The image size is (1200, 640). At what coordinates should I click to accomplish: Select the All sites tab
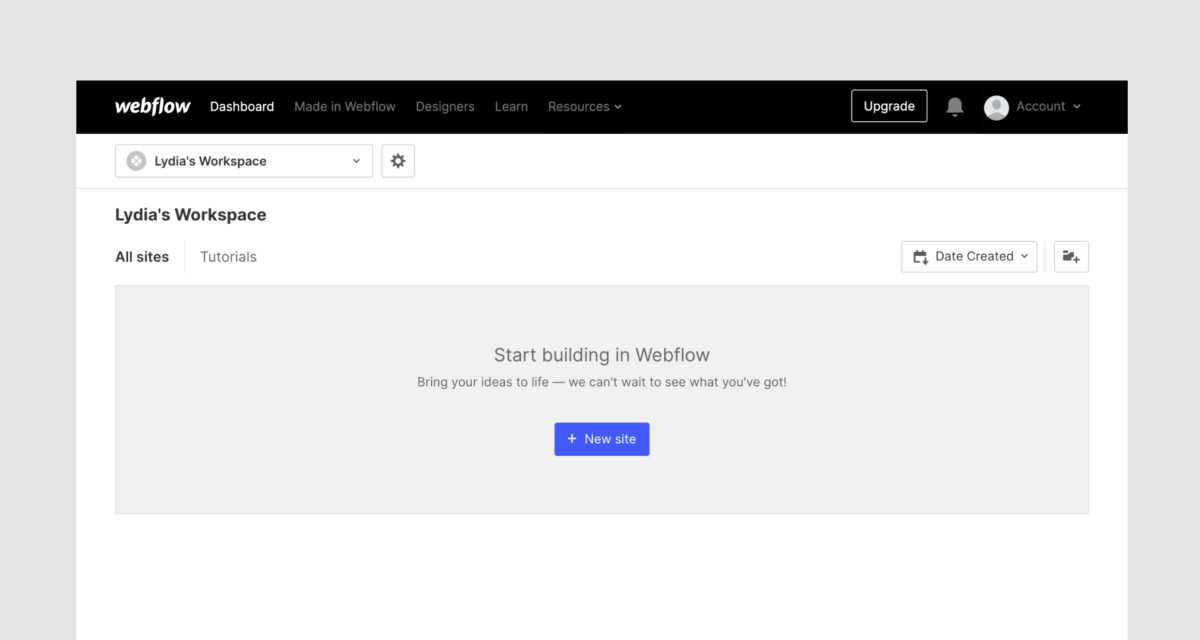click(x=142, y=256)
